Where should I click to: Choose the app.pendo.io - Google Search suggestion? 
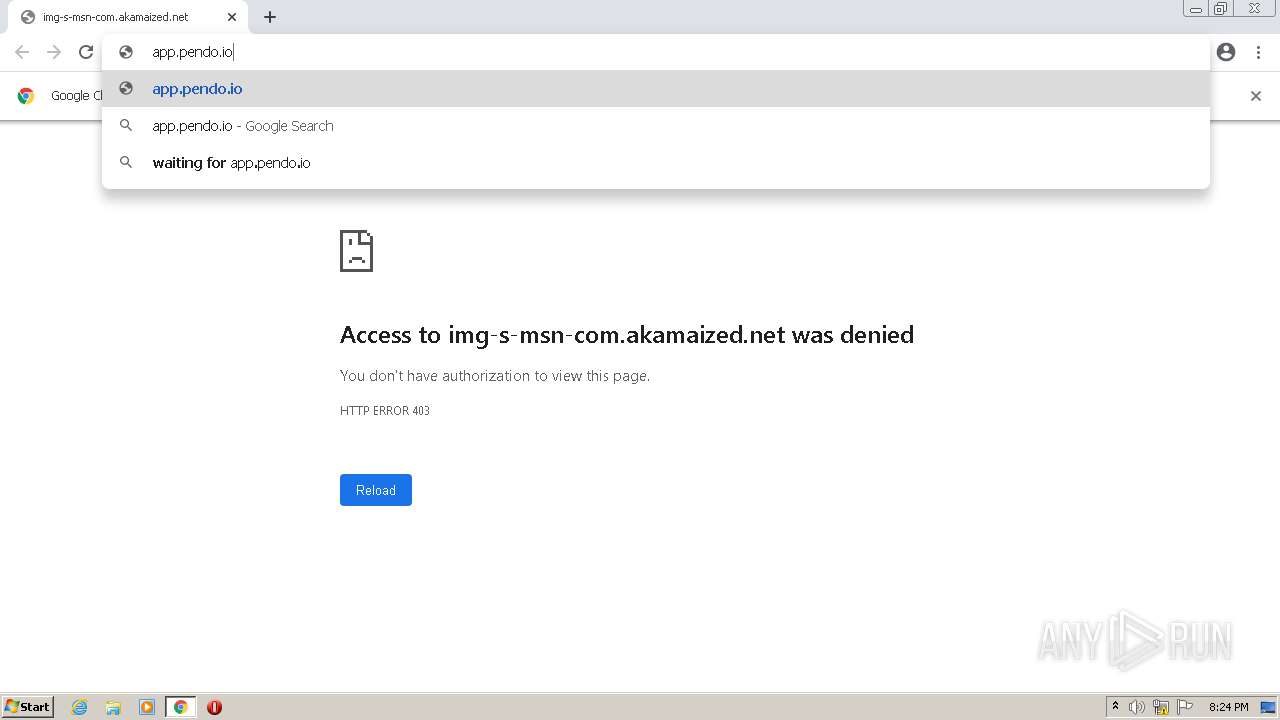656,126
